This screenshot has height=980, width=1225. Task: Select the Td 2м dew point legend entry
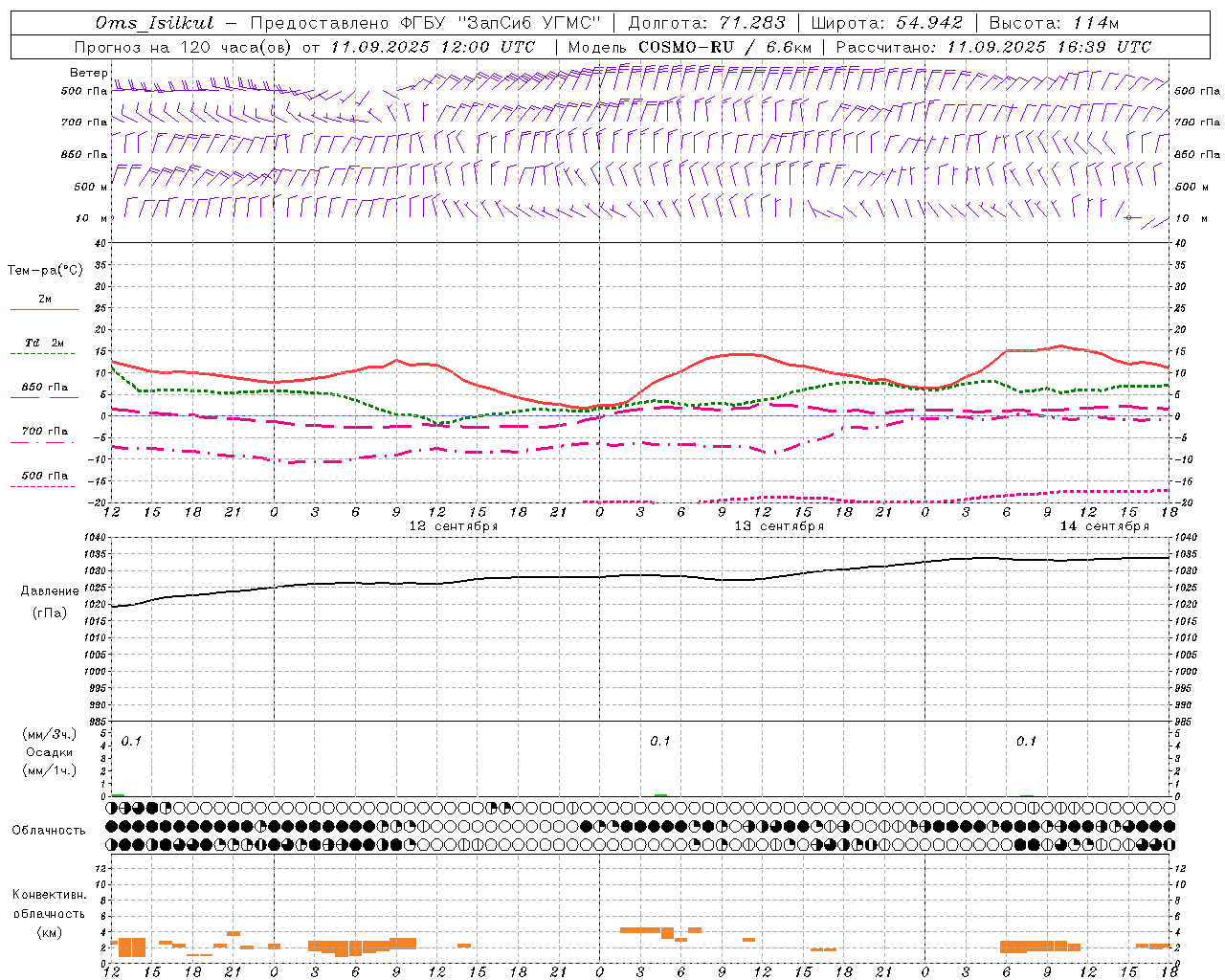45,343
